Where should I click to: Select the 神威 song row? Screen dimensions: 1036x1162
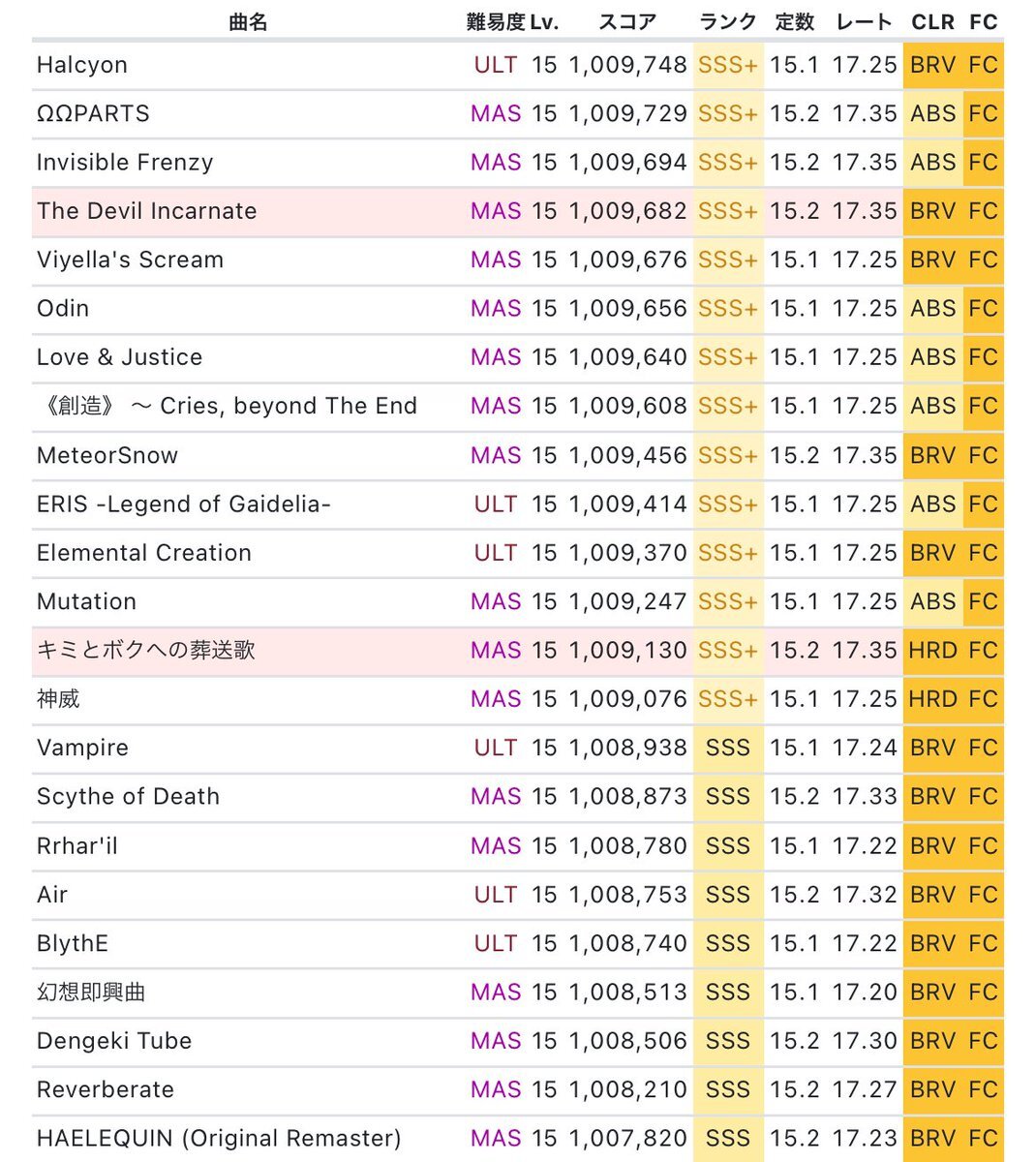pos(517,699)
